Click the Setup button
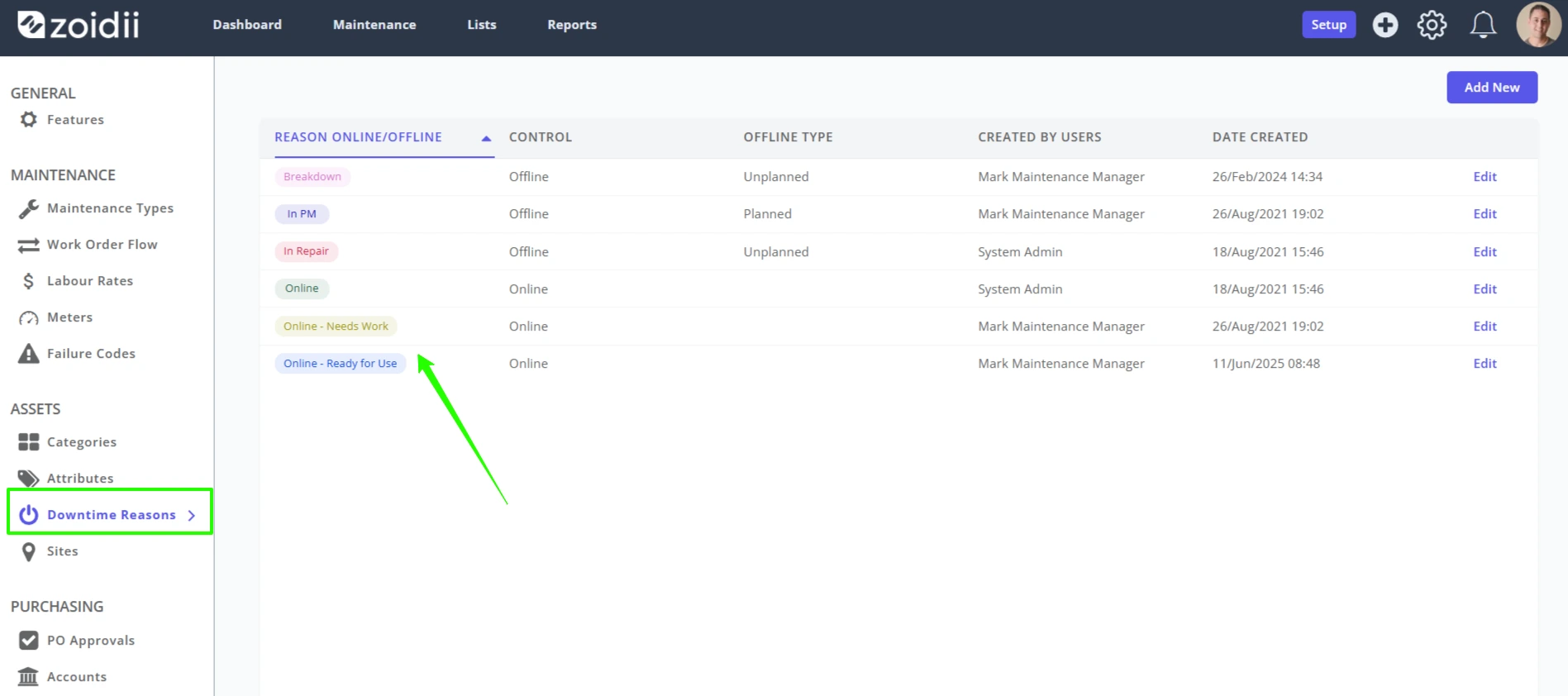 1328,25
